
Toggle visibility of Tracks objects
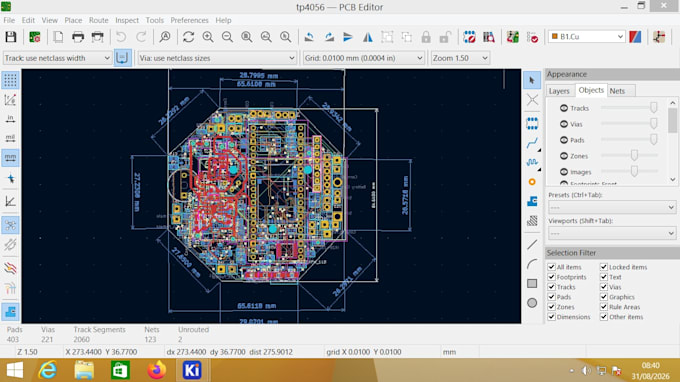click(x=564, y=108)
